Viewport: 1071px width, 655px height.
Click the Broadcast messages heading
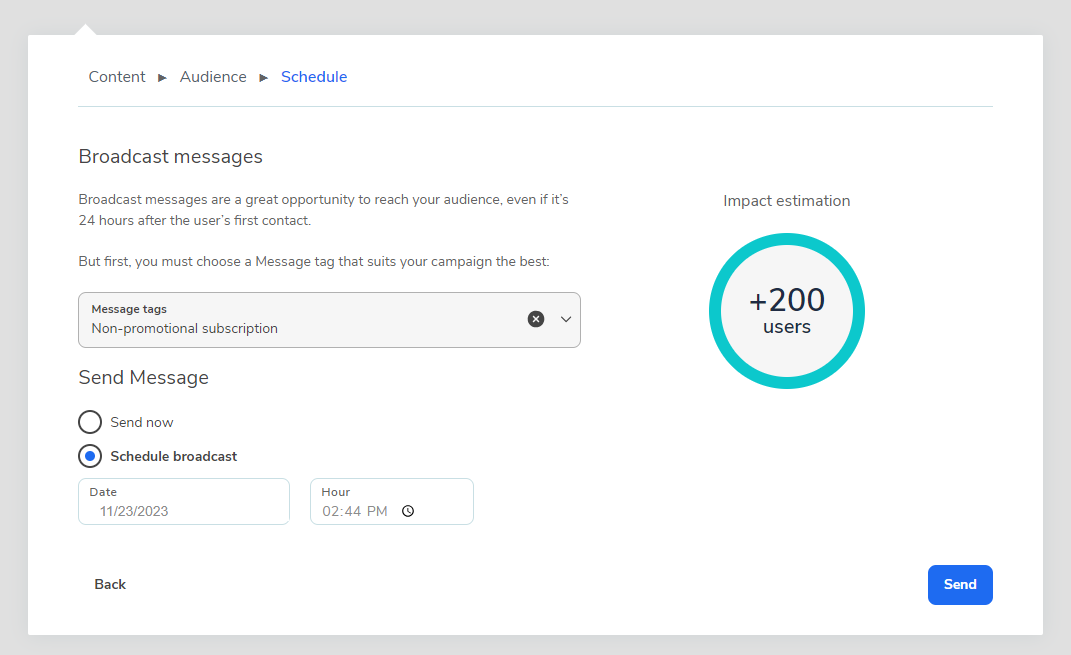click(171, 157)
